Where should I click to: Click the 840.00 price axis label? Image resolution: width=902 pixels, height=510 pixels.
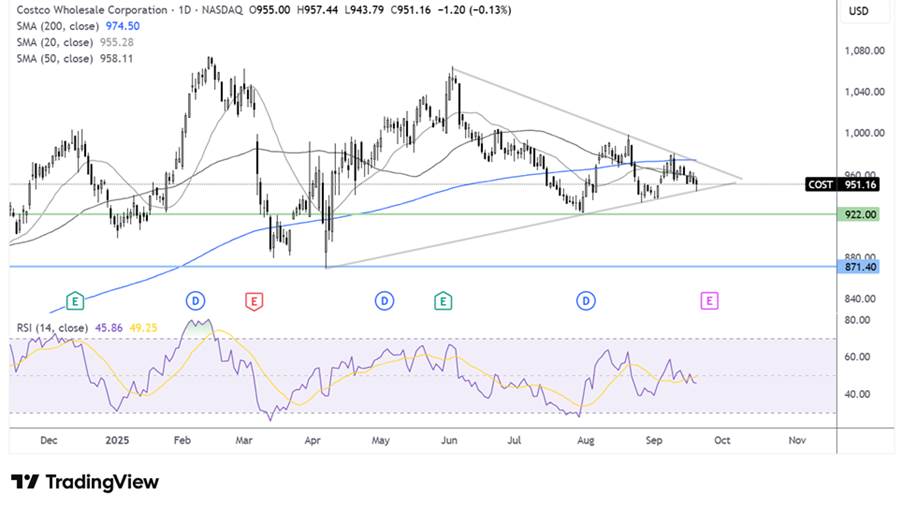(860, 299)
